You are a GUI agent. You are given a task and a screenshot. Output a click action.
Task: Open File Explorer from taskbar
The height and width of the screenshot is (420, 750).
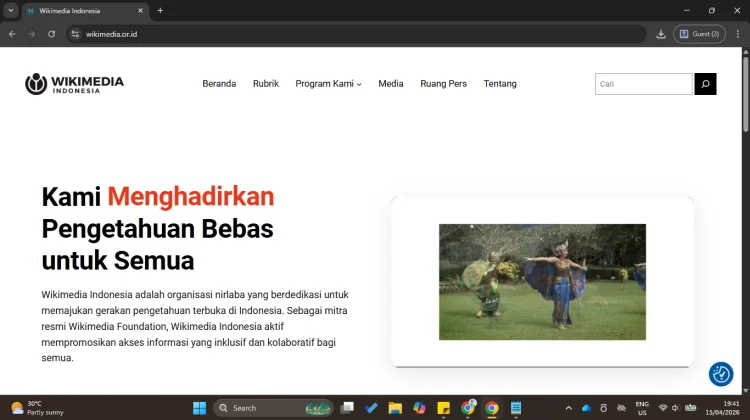pos(395,408)
